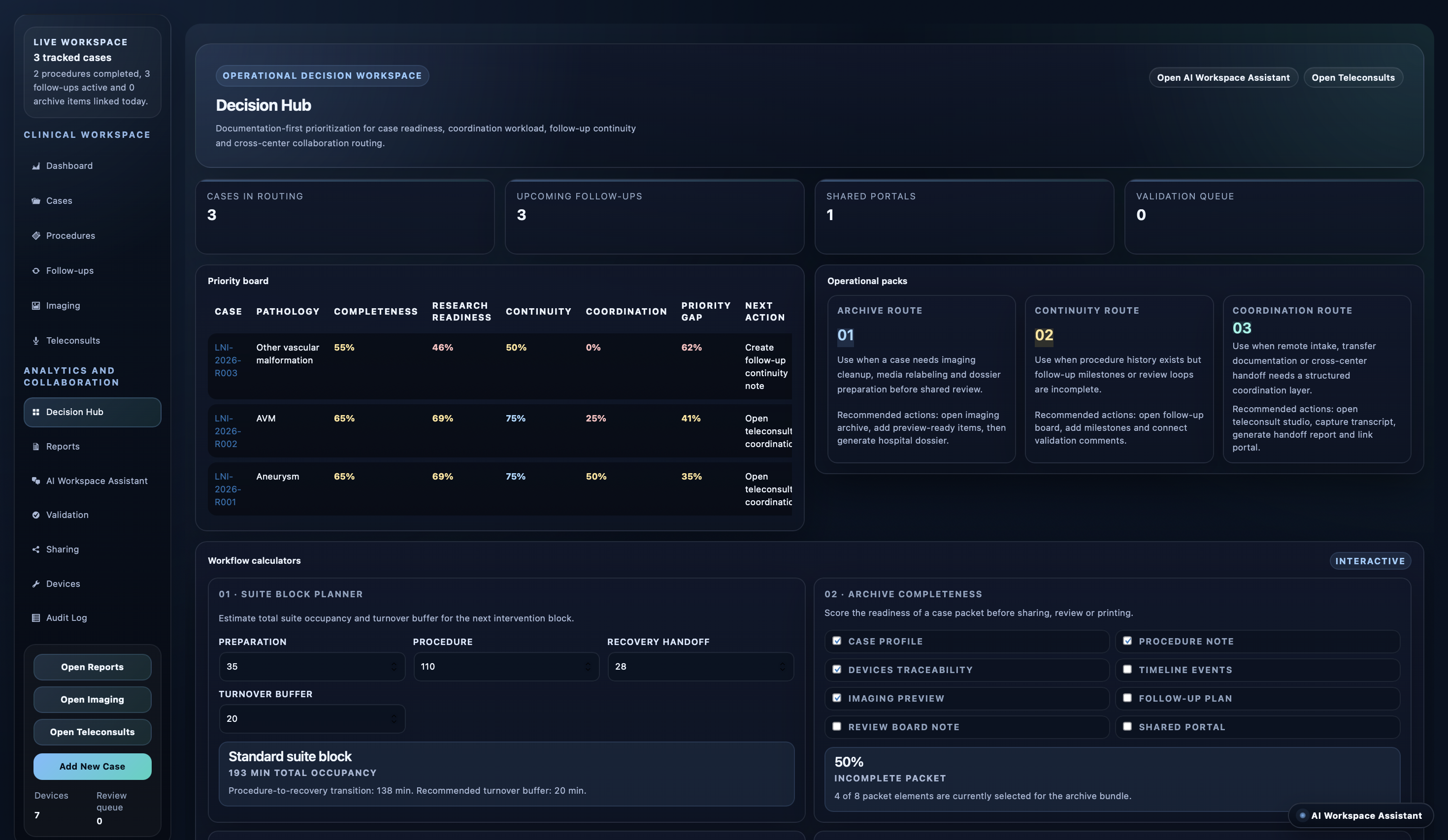Open Validation from the sidebar

(93, 515)
